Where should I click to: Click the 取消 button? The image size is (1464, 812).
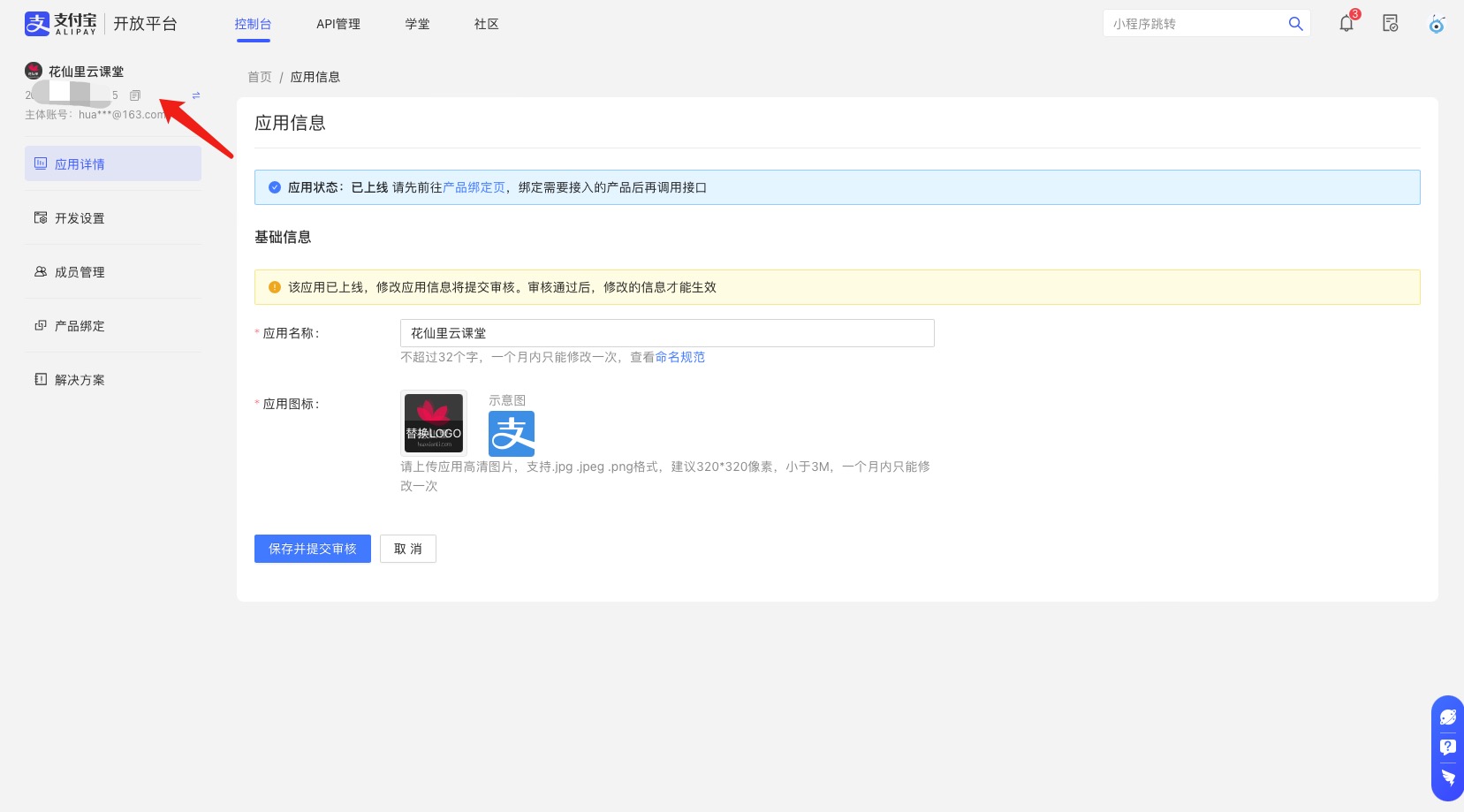pyautogui.click(x=408, y=549)
